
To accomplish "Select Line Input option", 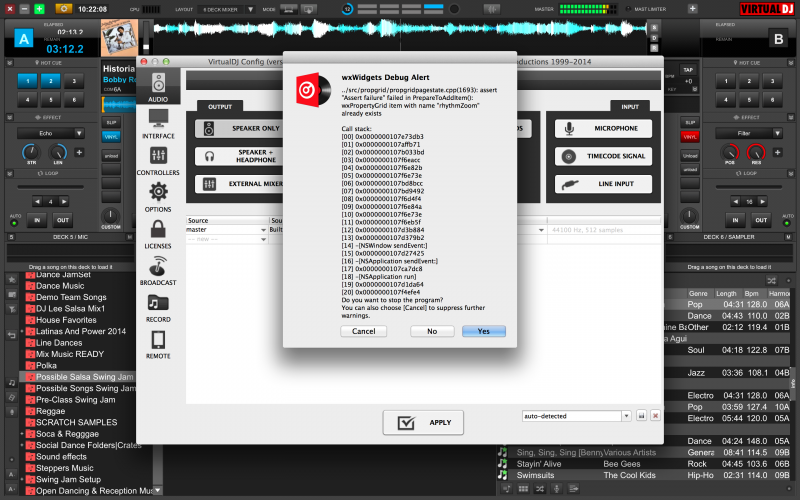I will tap(603, 184).
